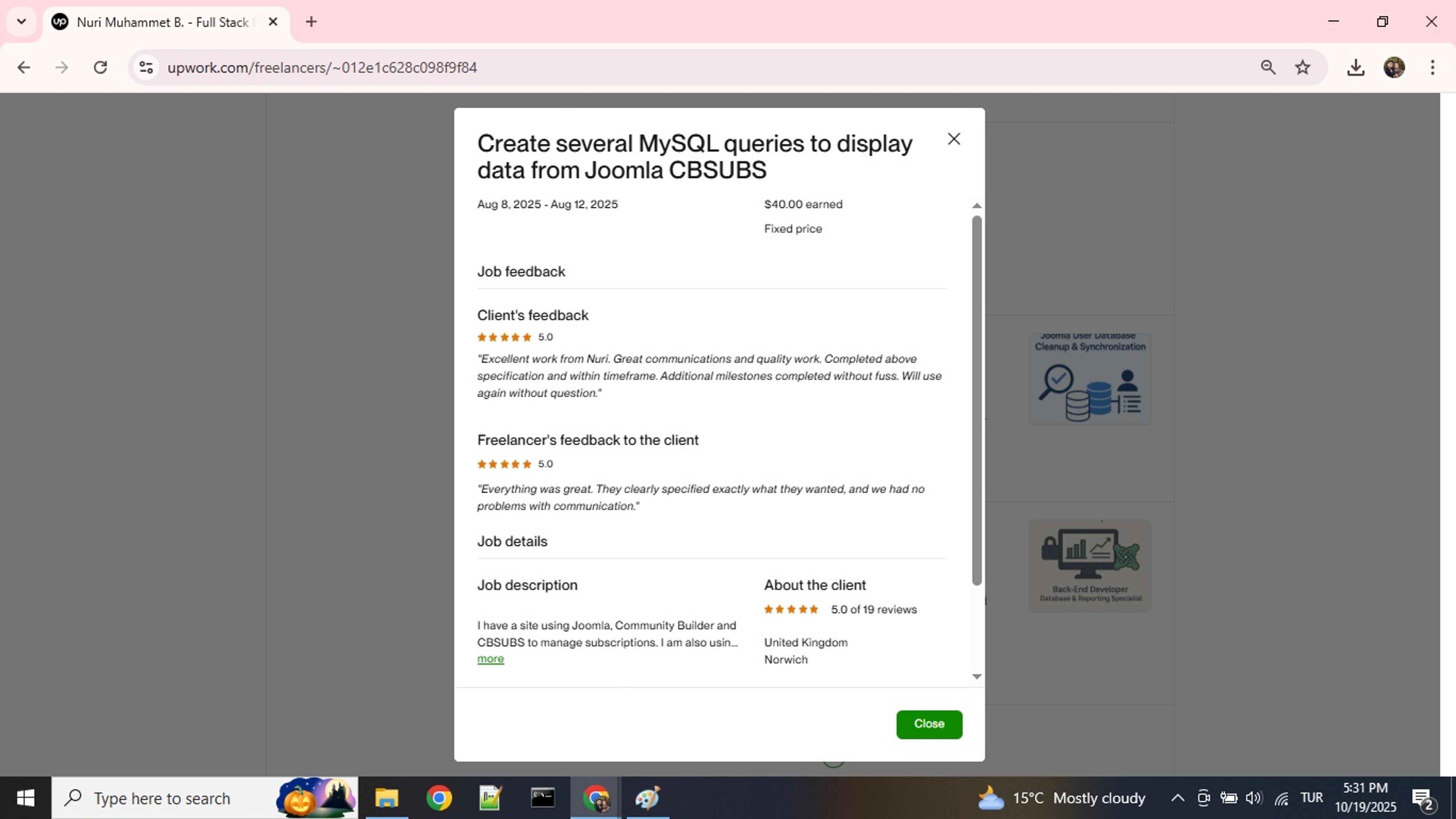Click the "$40.00 earned" text

803,204
